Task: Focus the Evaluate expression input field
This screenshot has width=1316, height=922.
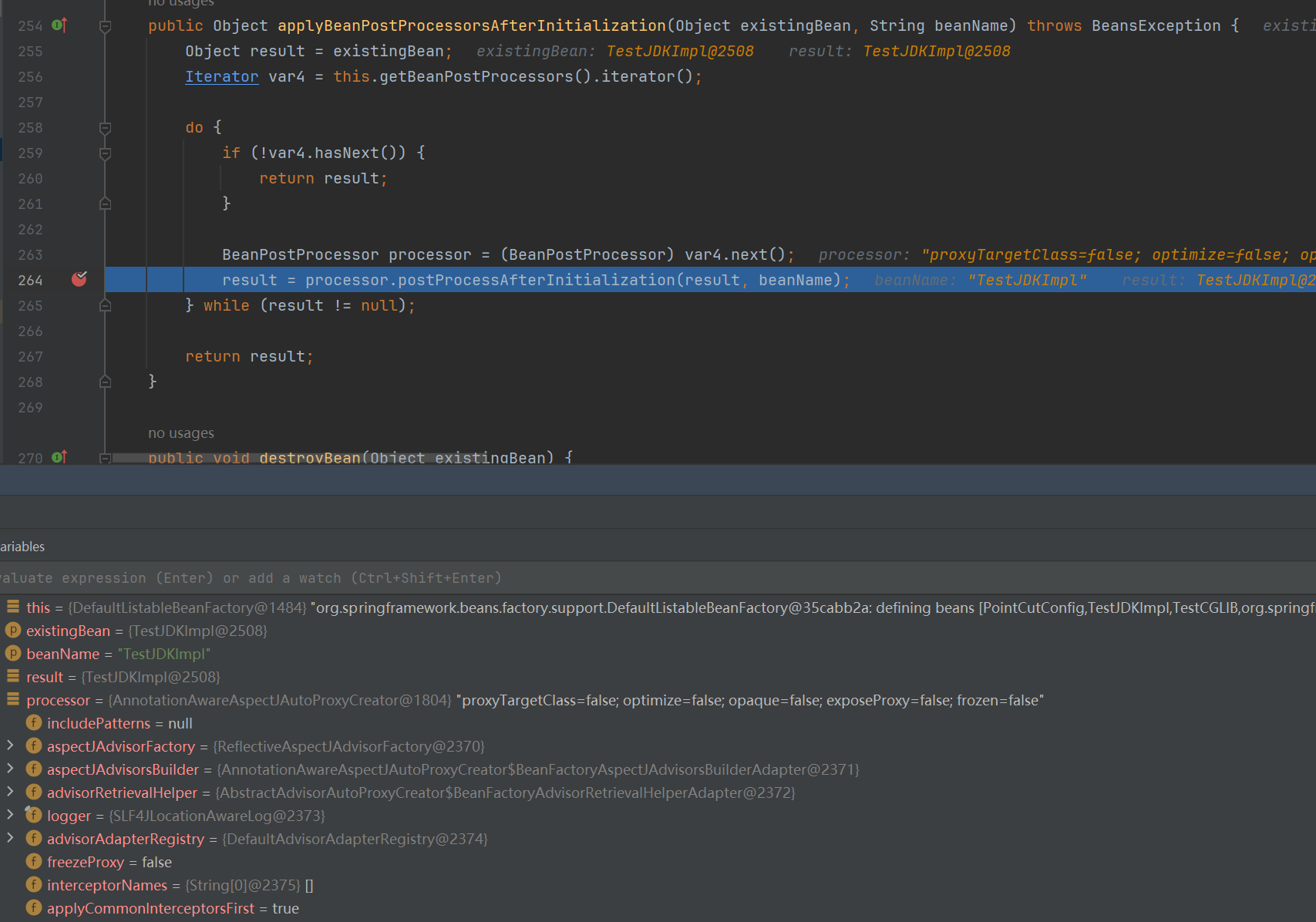Action: tap(658, 577)
